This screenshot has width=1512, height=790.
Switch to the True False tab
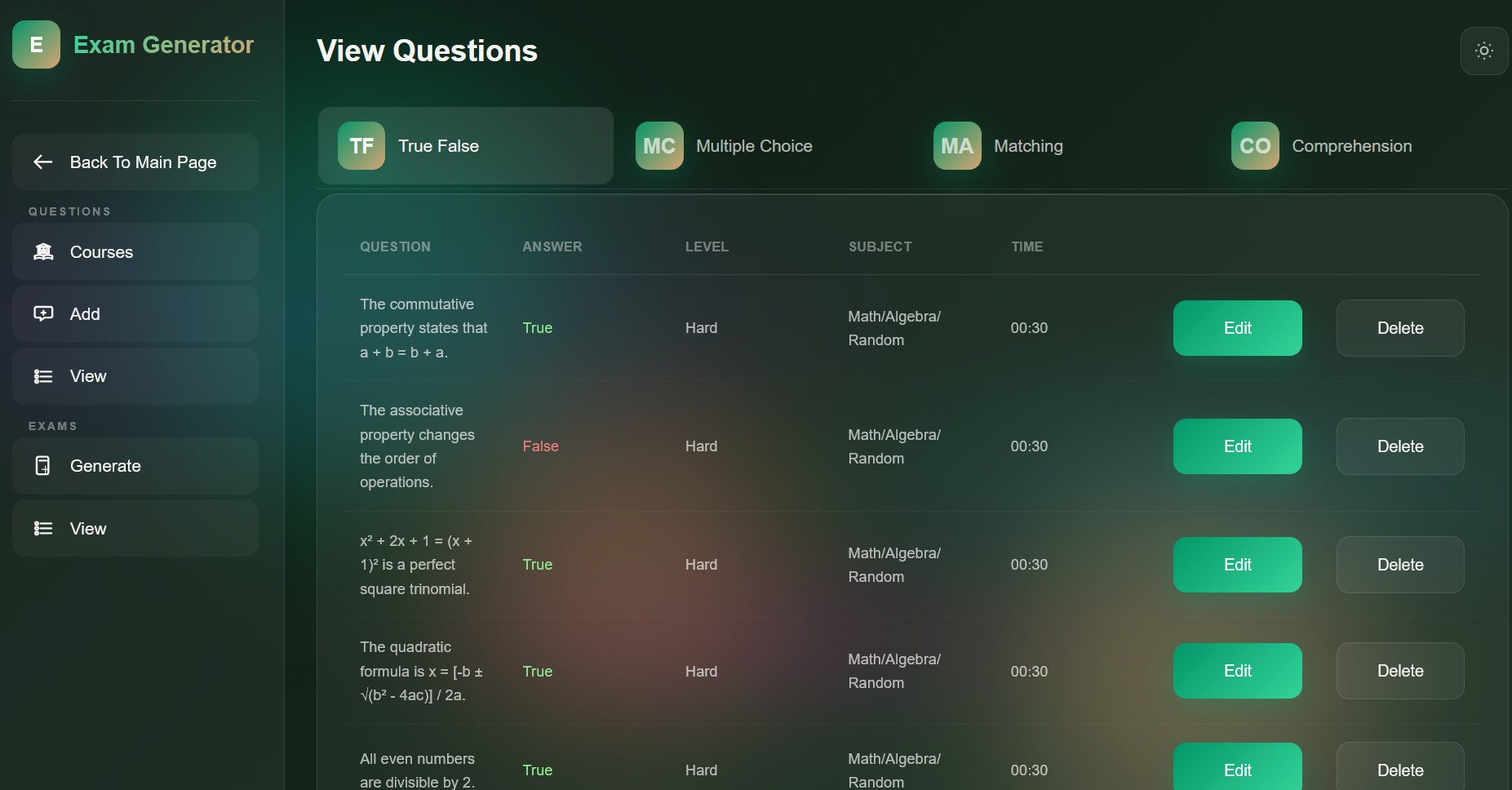466,146
